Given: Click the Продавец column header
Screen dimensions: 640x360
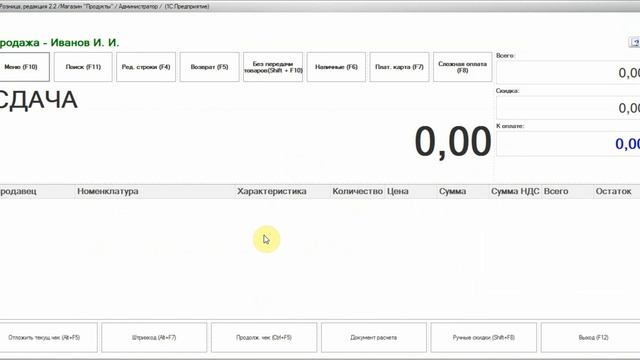Looking at the screenshot, I should 38,191.
